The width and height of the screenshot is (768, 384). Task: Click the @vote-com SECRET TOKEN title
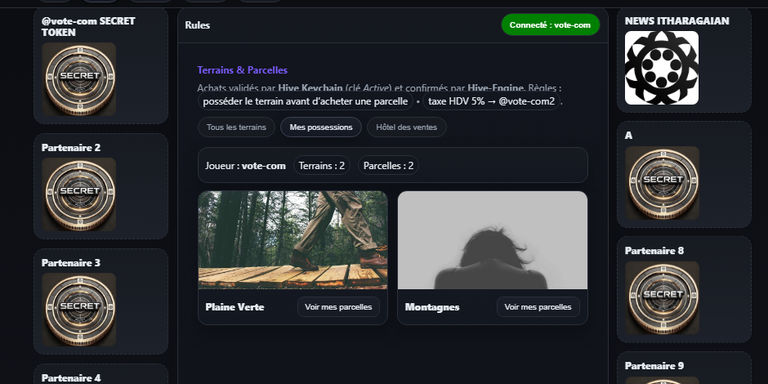[88, 27]
